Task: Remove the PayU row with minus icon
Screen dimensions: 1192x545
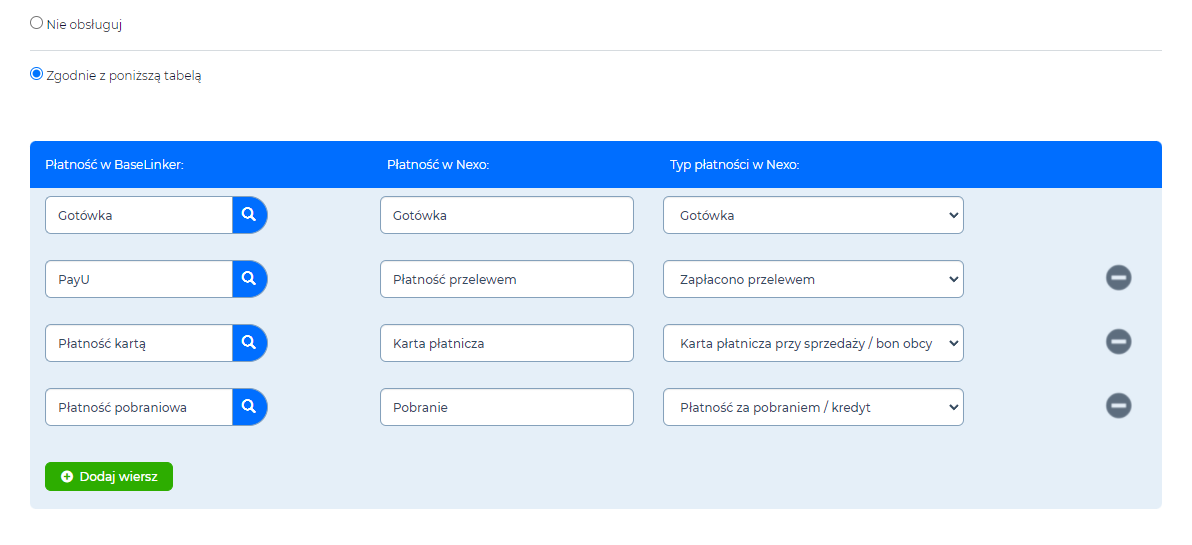Action: tap(1118, 278)
